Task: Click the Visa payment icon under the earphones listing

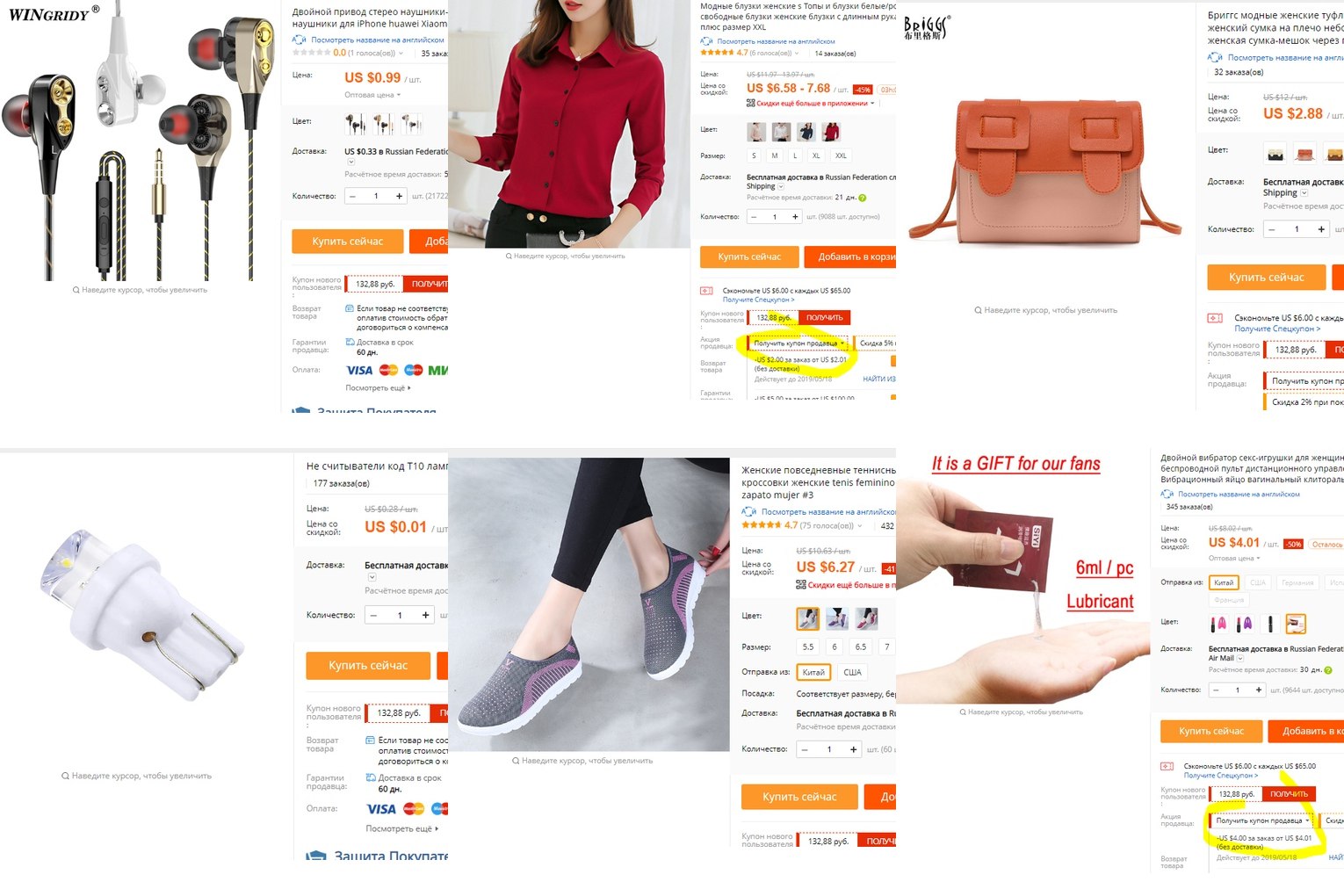Action: (x=359, y=371)
